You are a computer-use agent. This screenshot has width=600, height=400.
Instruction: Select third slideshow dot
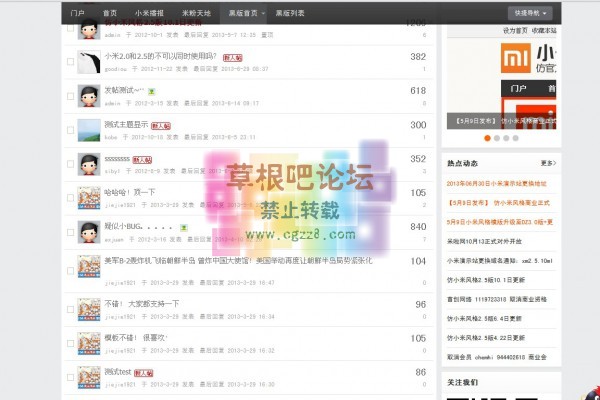pyautogui.click(x=506, y=138)
